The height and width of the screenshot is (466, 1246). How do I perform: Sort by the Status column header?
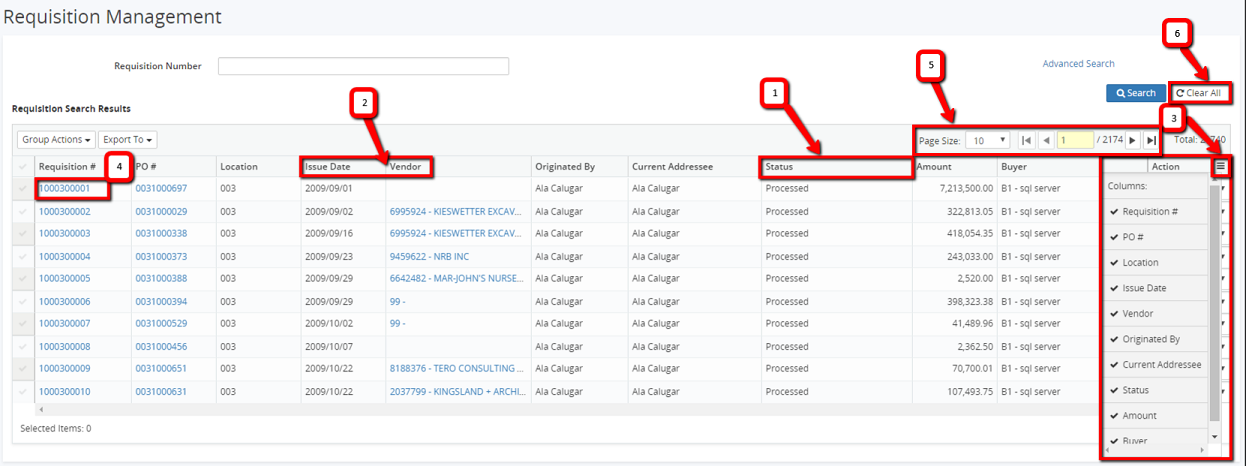click(x=779, y=167)
